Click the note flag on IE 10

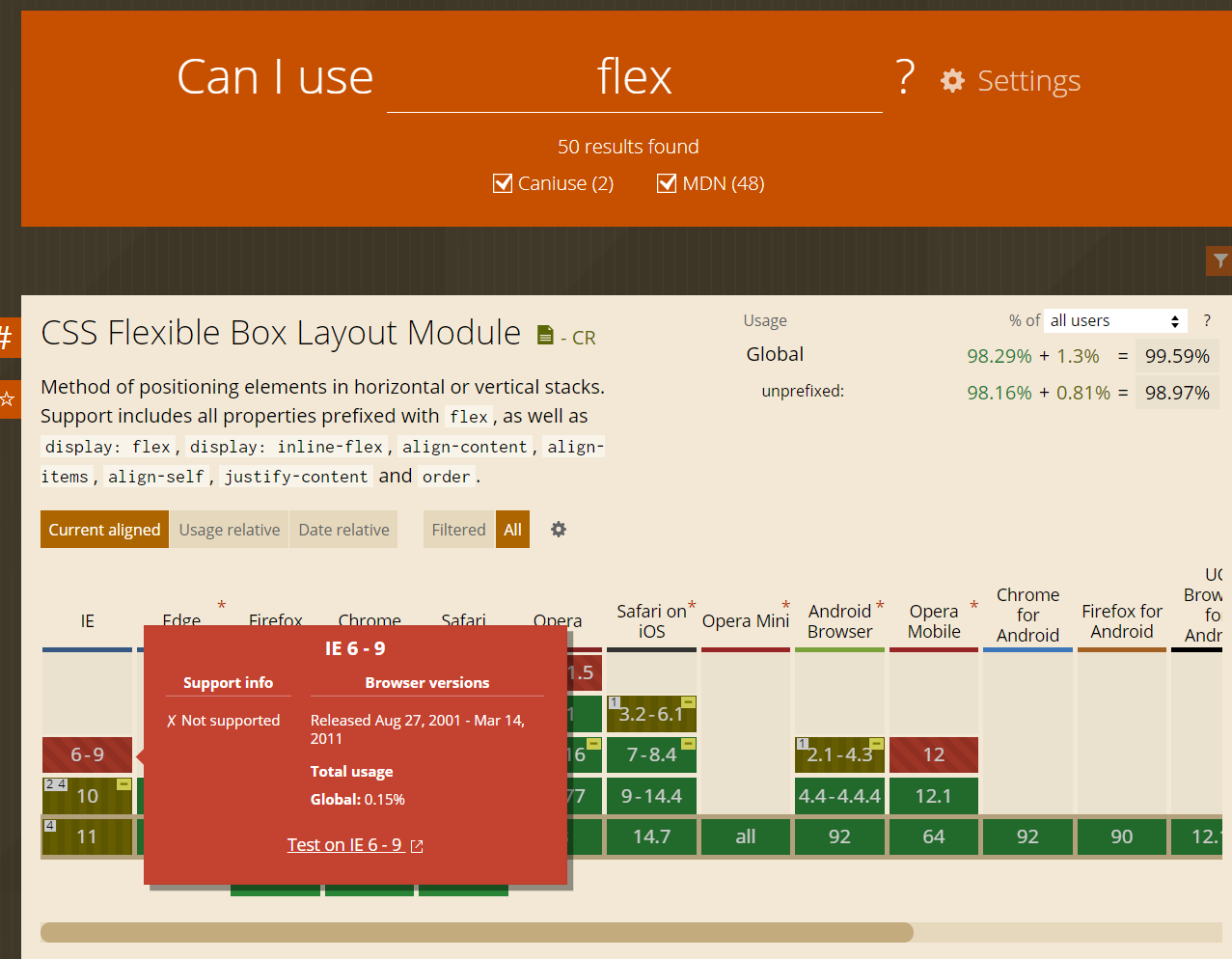click(124, 783)
